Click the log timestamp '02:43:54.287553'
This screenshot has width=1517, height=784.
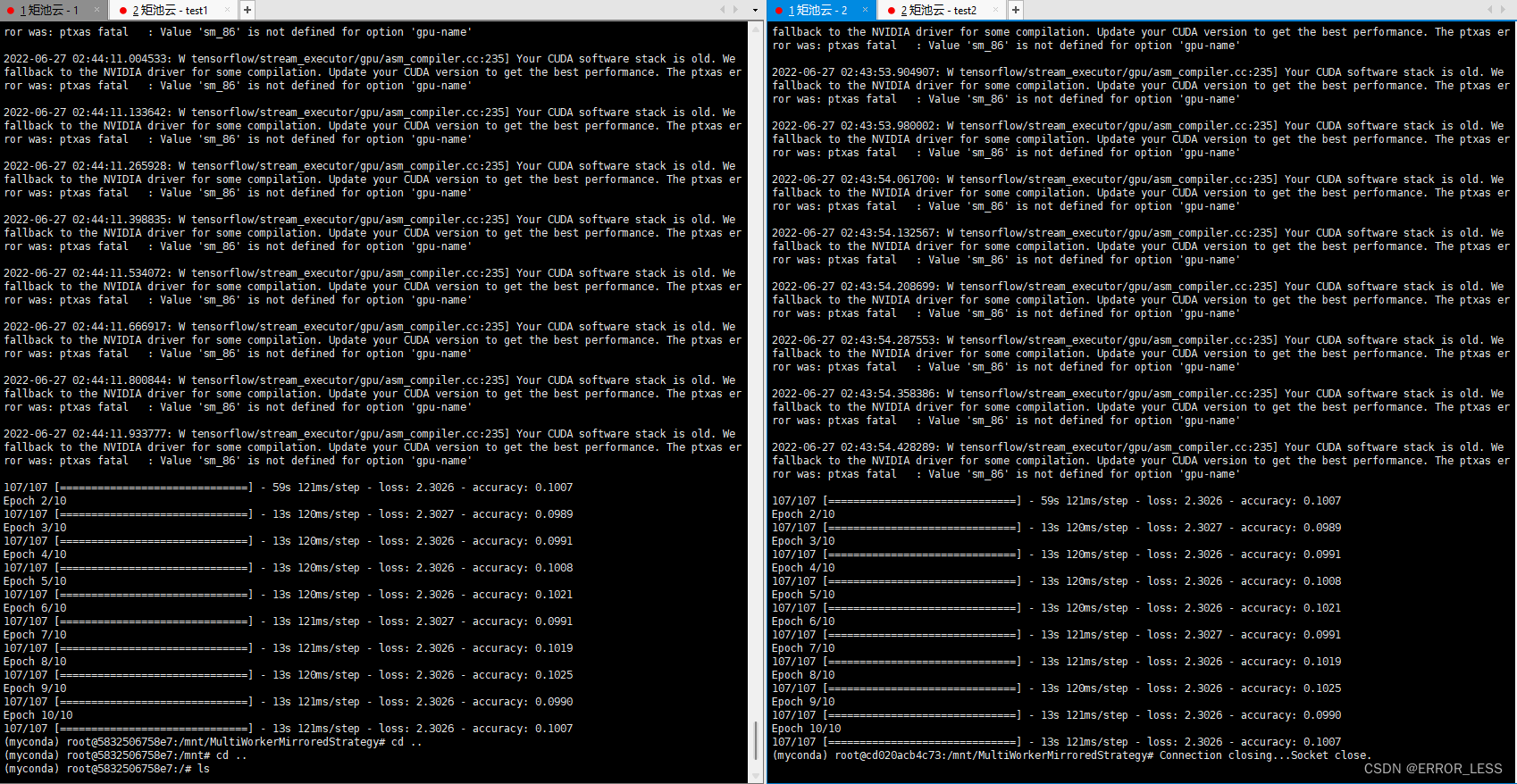(889, 340)
